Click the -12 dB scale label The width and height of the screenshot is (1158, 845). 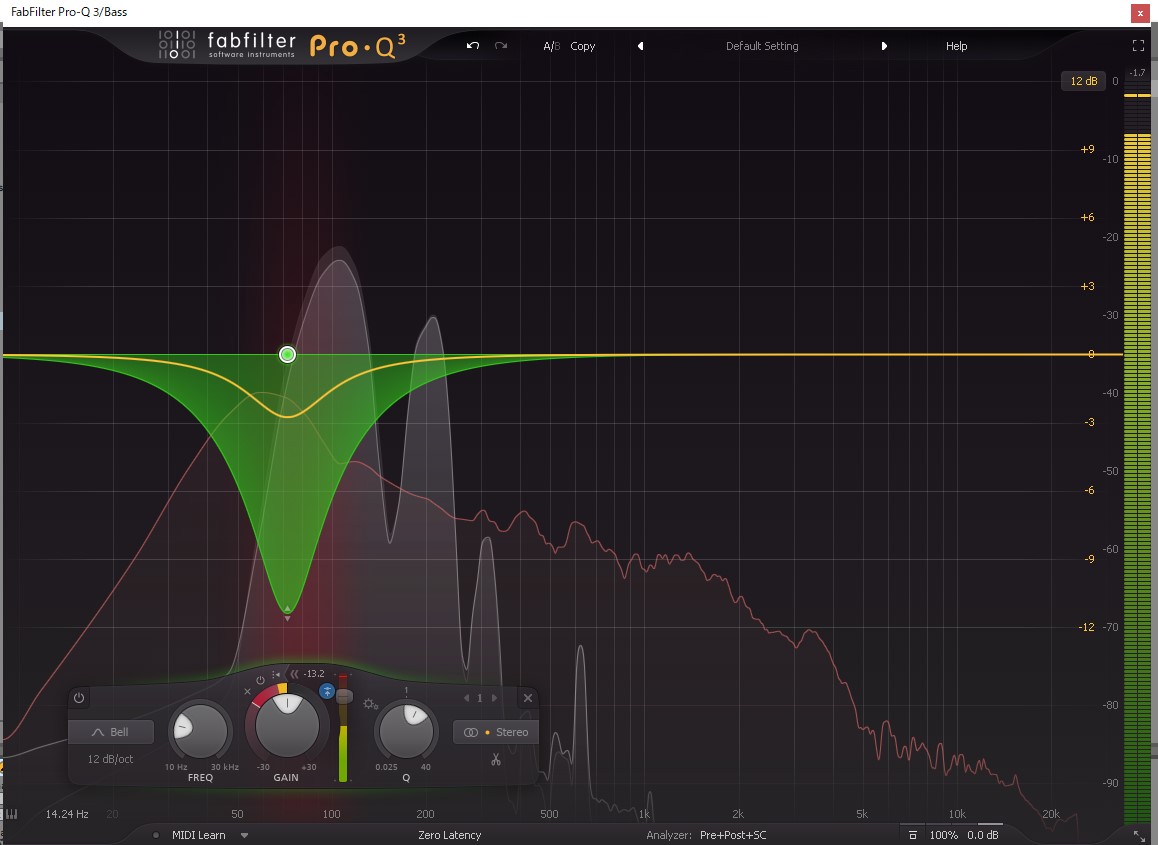(1086, 627)
